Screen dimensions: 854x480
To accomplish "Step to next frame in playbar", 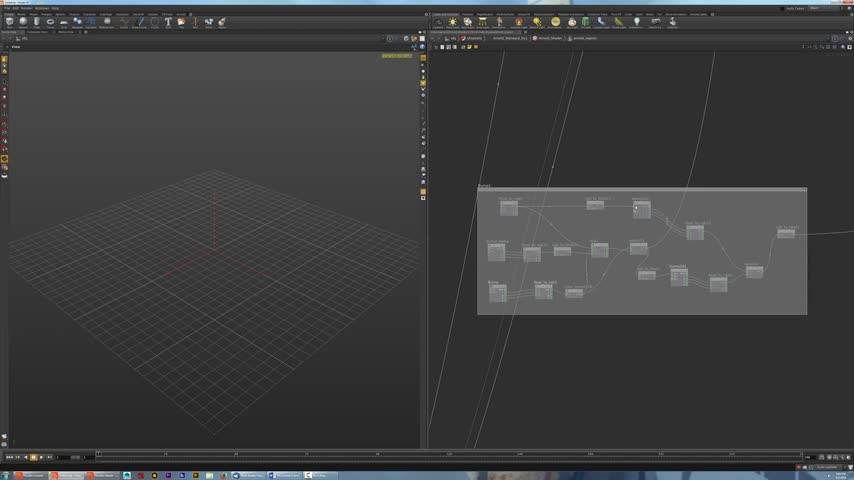I will pyautogui.click(x=49, y=457).
